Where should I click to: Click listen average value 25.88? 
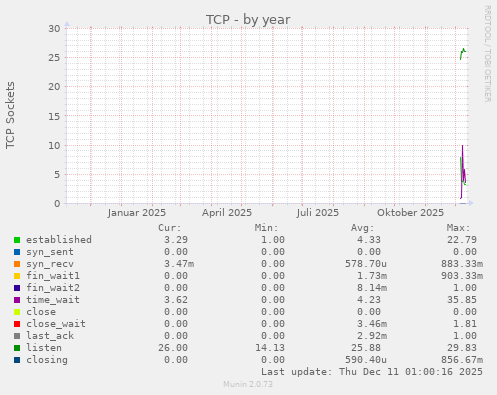pos(366,348)
